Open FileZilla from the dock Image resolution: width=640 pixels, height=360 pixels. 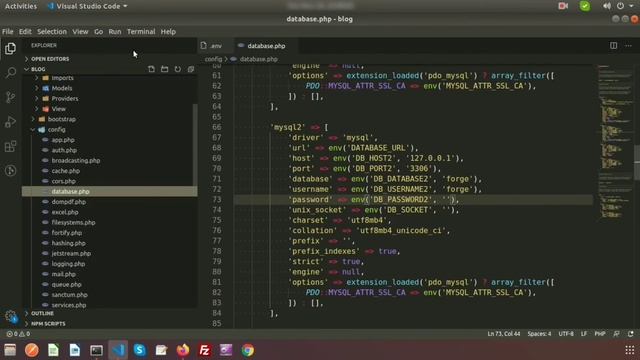pos(204,350)
